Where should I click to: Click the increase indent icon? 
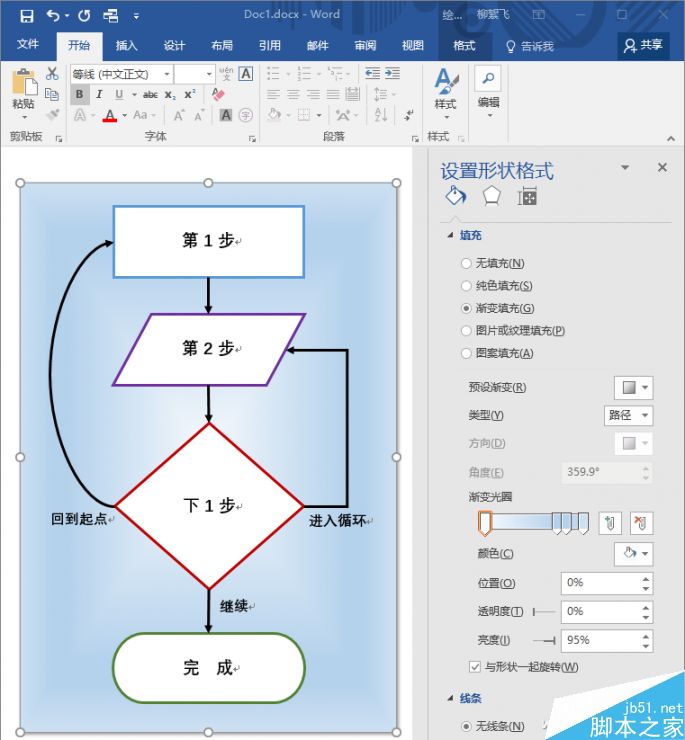pos(392,73)
